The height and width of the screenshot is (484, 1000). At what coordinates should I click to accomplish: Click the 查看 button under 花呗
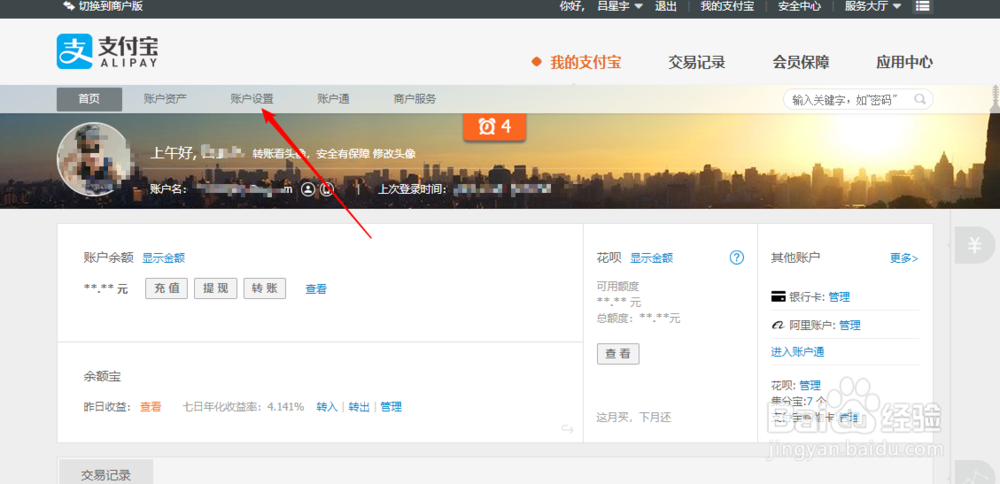coord(618,354)
